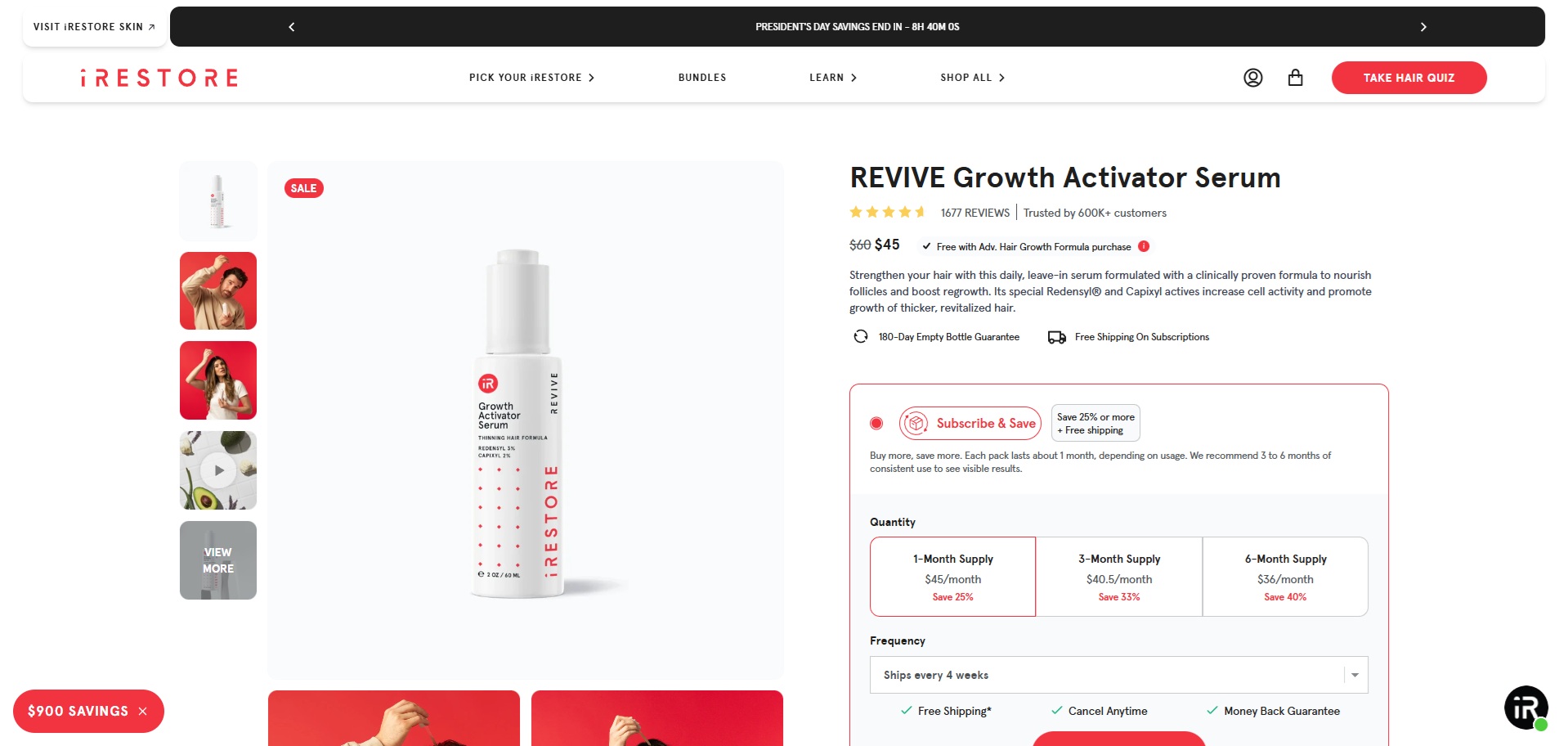
Task: Click the iRESTORE logo
Action: [159, 78]
